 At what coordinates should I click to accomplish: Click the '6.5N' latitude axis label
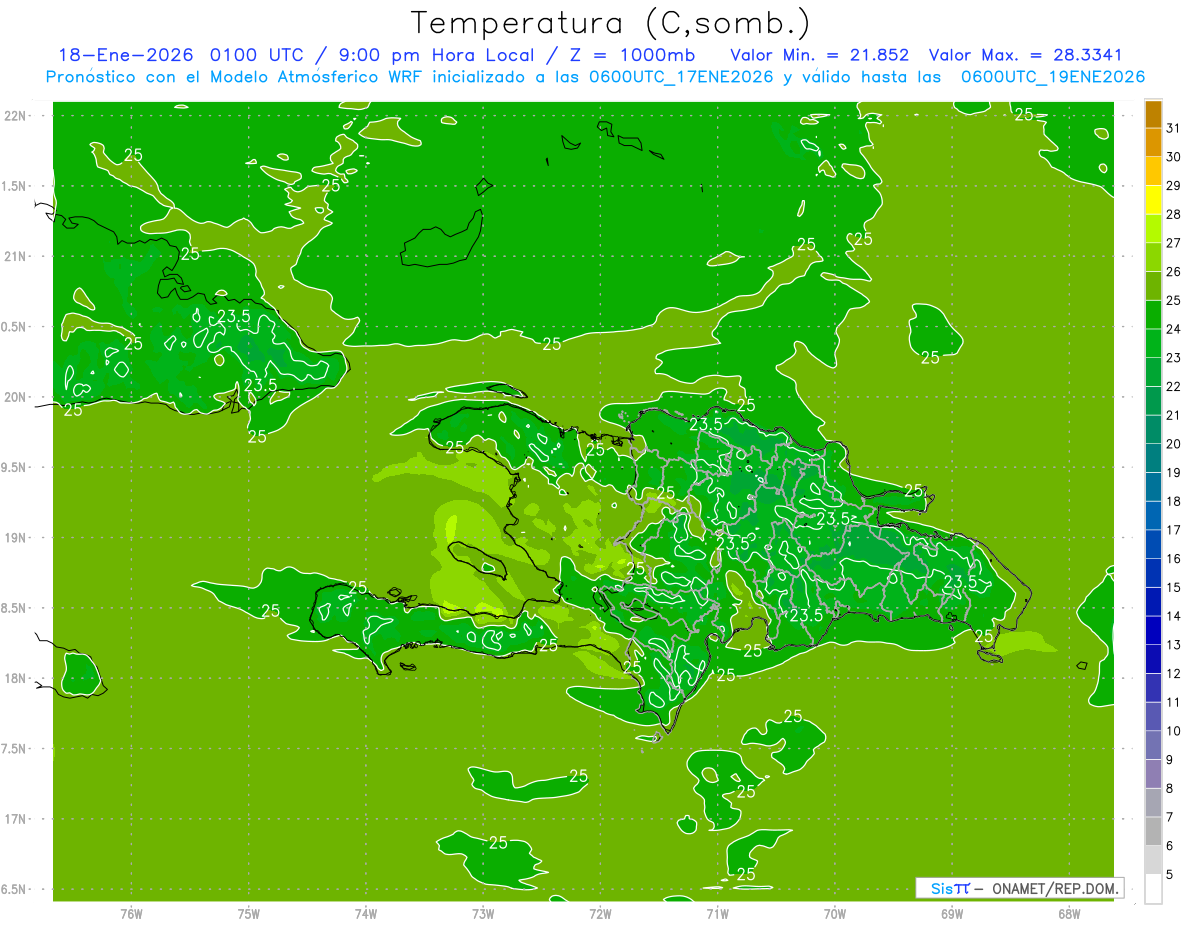coord(15,890)
